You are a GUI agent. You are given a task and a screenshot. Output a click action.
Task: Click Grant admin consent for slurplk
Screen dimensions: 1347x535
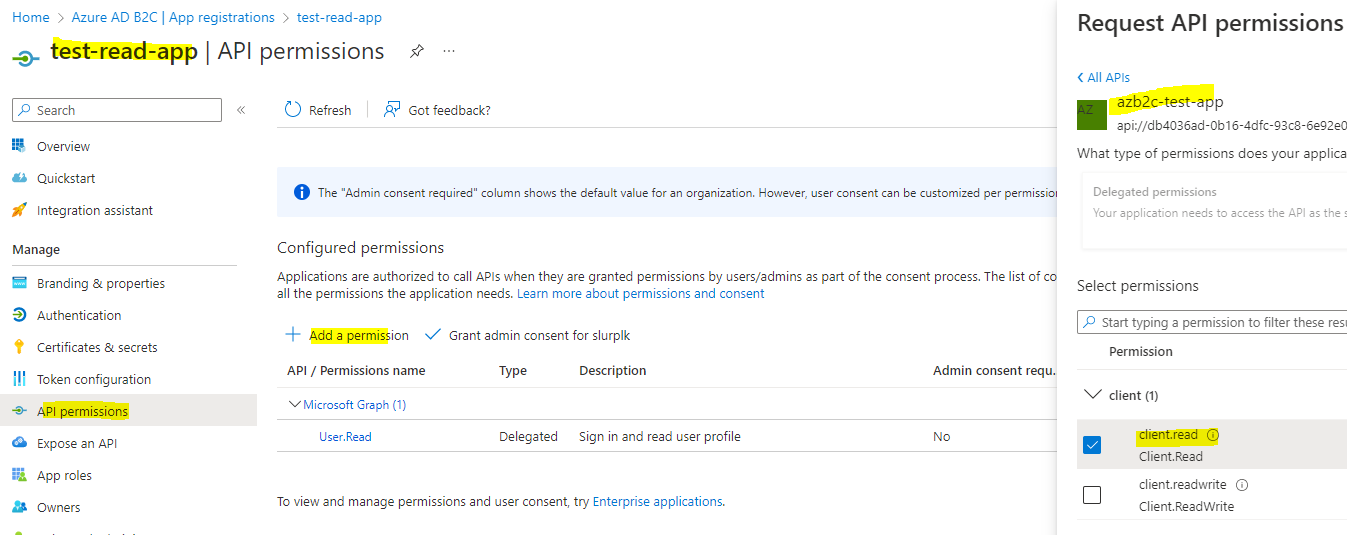point(528,335)
